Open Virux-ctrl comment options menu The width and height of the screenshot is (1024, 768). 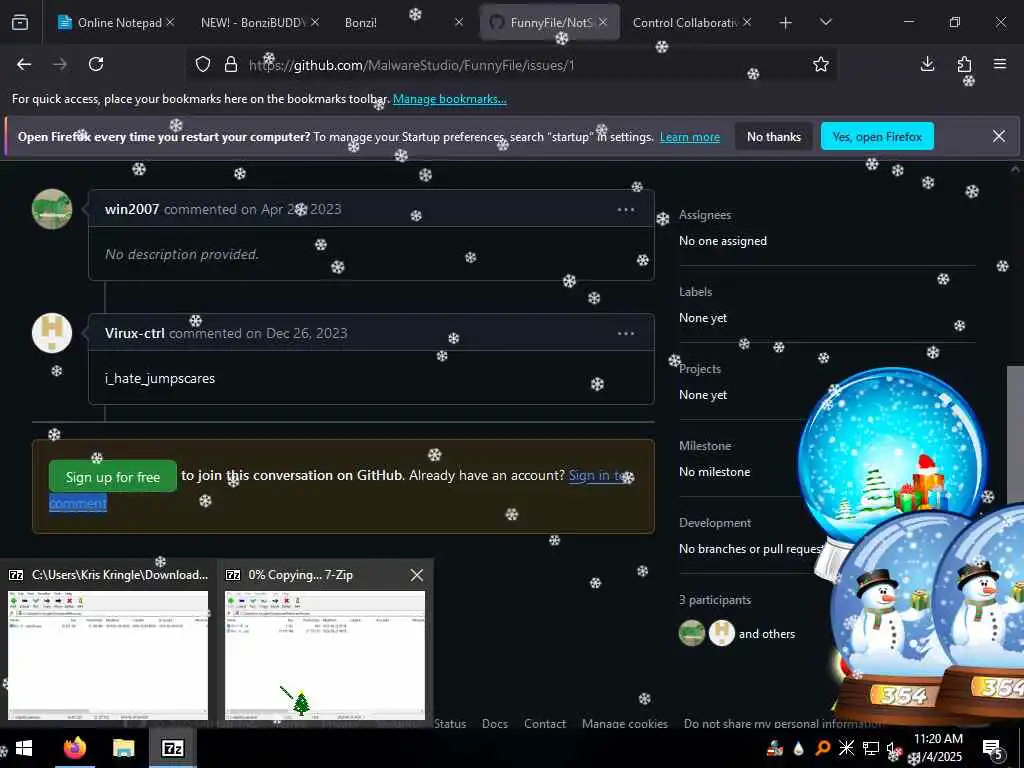(x=626, y=333)
